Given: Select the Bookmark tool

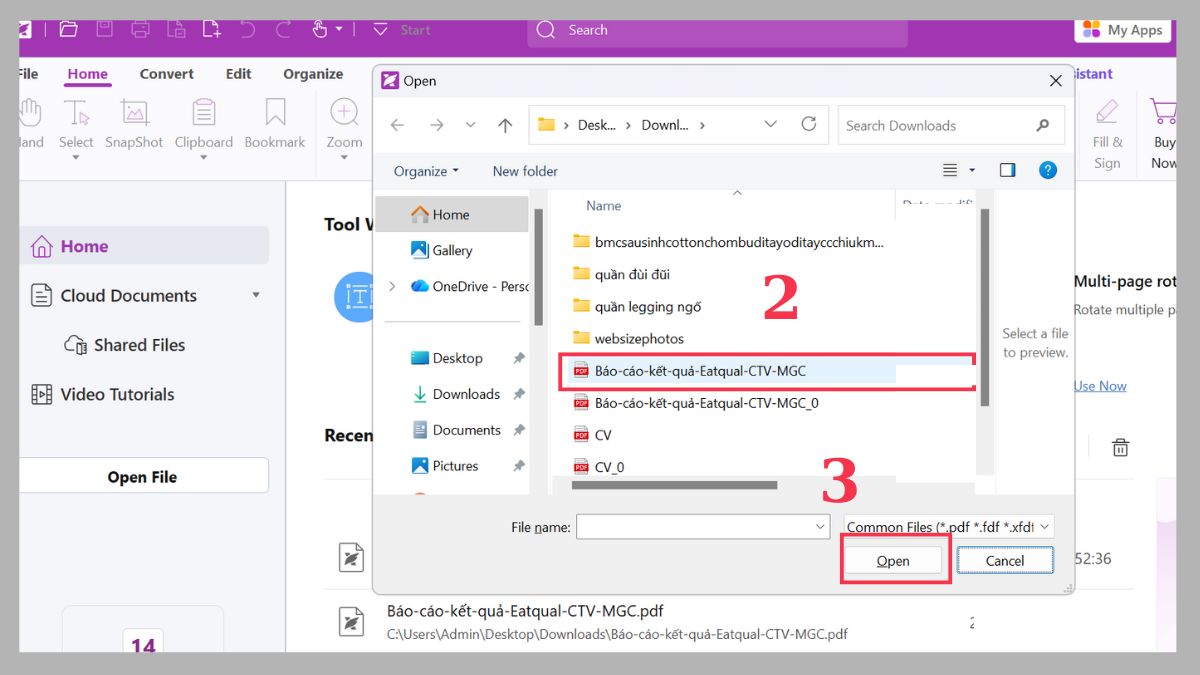Looking at the screenshot, I should pyautogui.click(x=274, y=120).
